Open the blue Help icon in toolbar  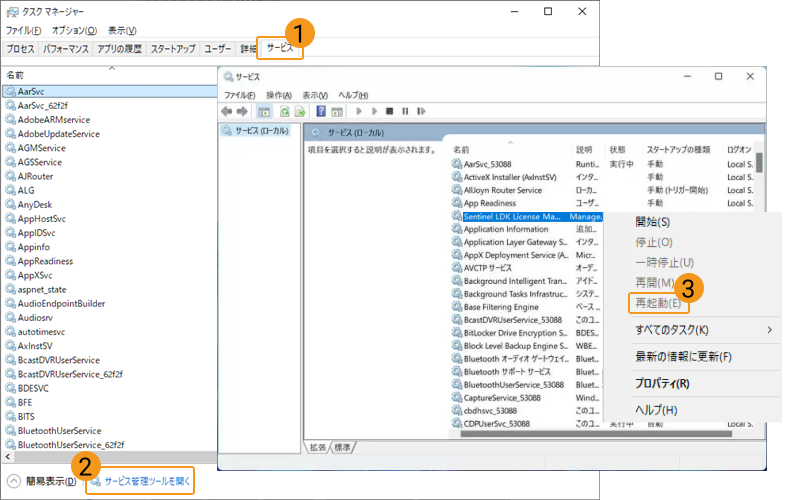pyautogui.click(x=322, y=111)
